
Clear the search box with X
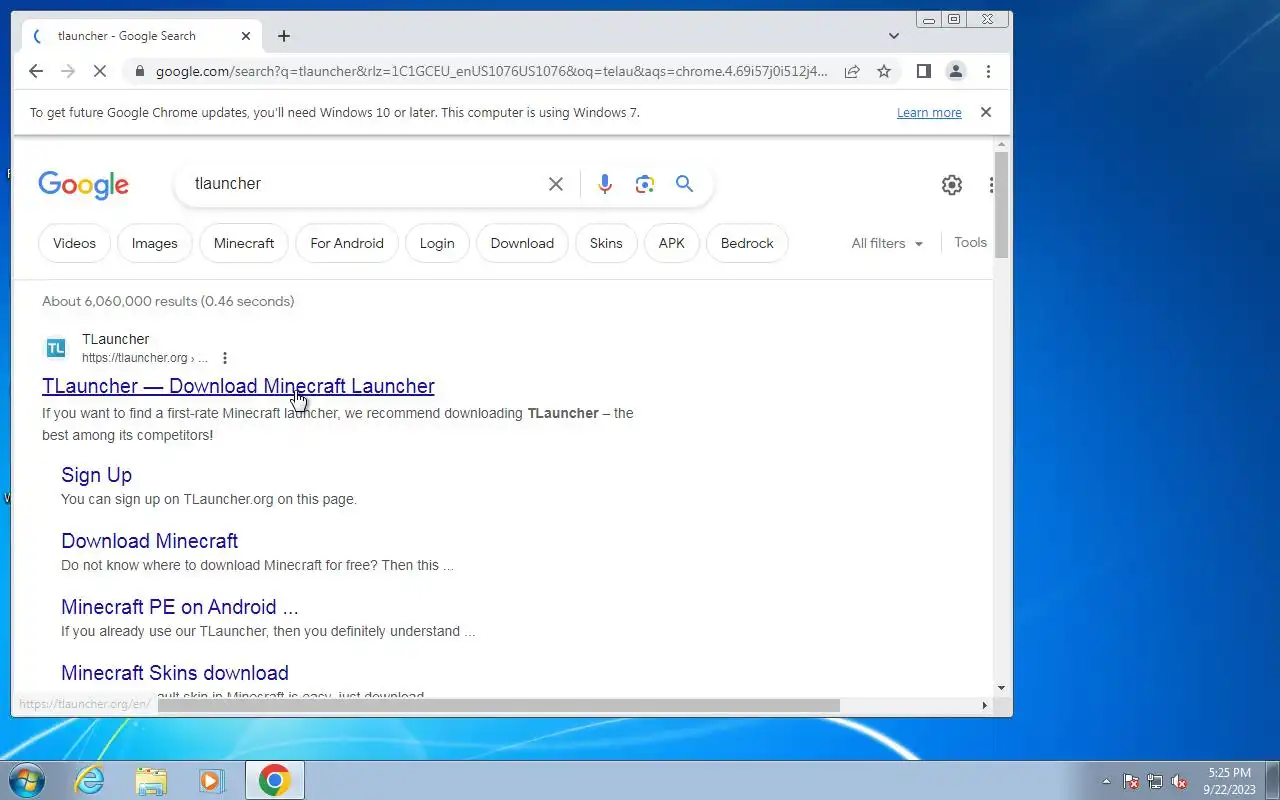556,184
